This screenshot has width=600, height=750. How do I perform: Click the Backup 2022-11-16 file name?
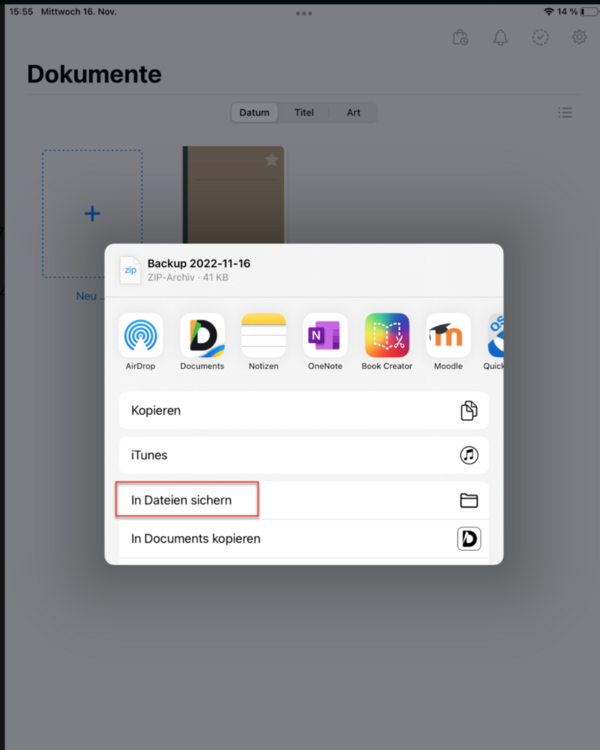(199, 264)
